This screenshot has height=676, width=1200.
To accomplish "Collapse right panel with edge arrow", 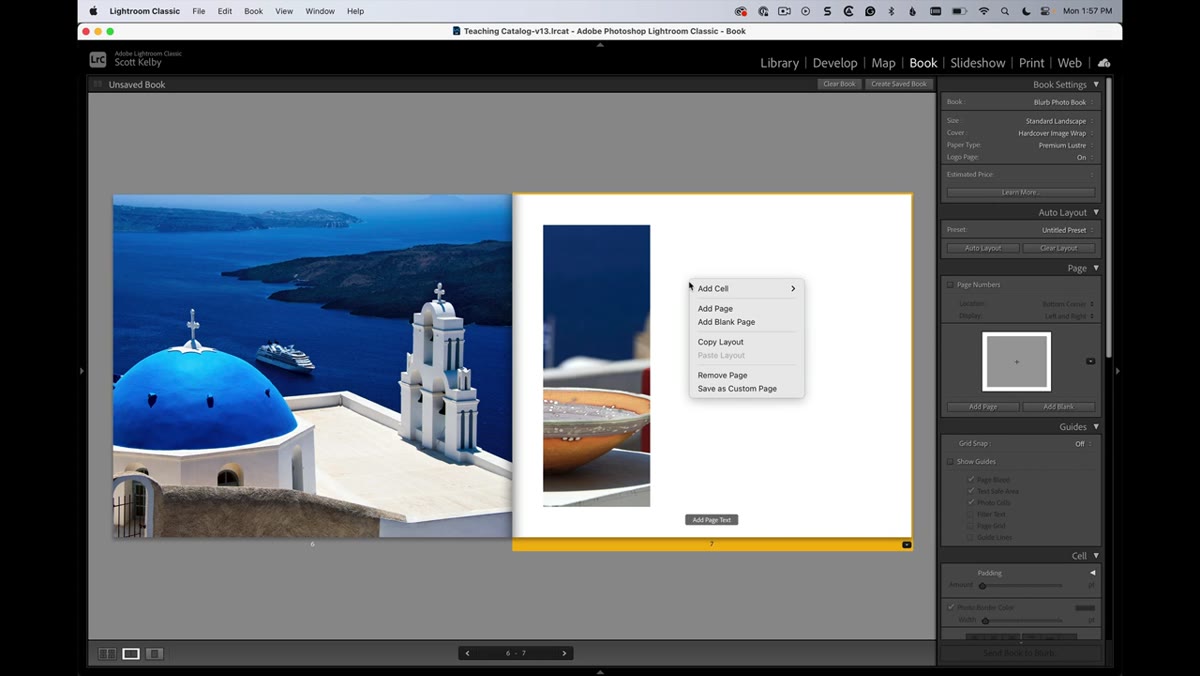I will (x=1117, y=371).
